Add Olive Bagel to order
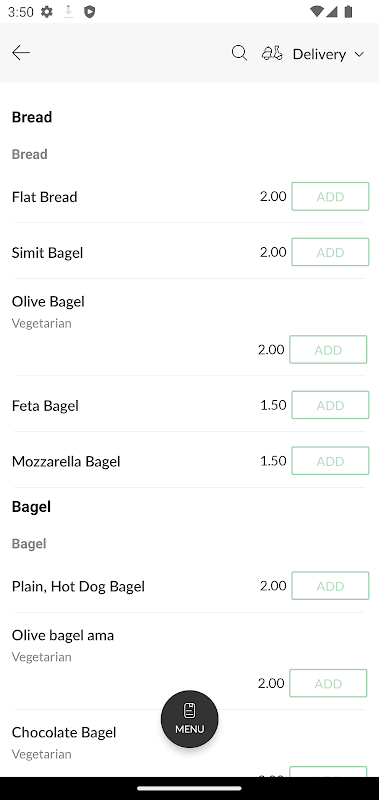The image size is (379, 800). pos(328,349)
